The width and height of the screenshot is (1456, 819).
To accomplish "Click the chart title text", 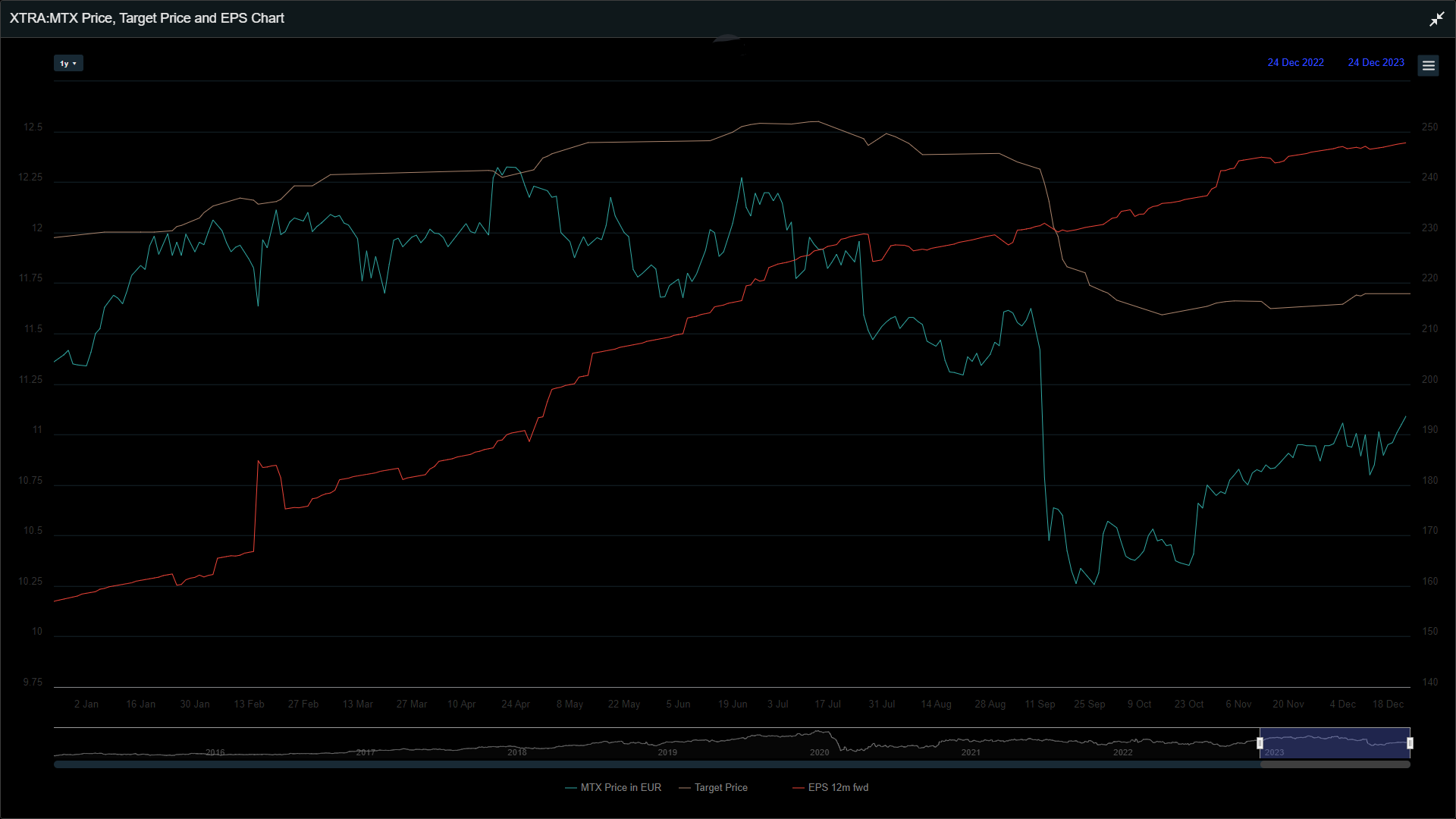I will coord(147,18).
